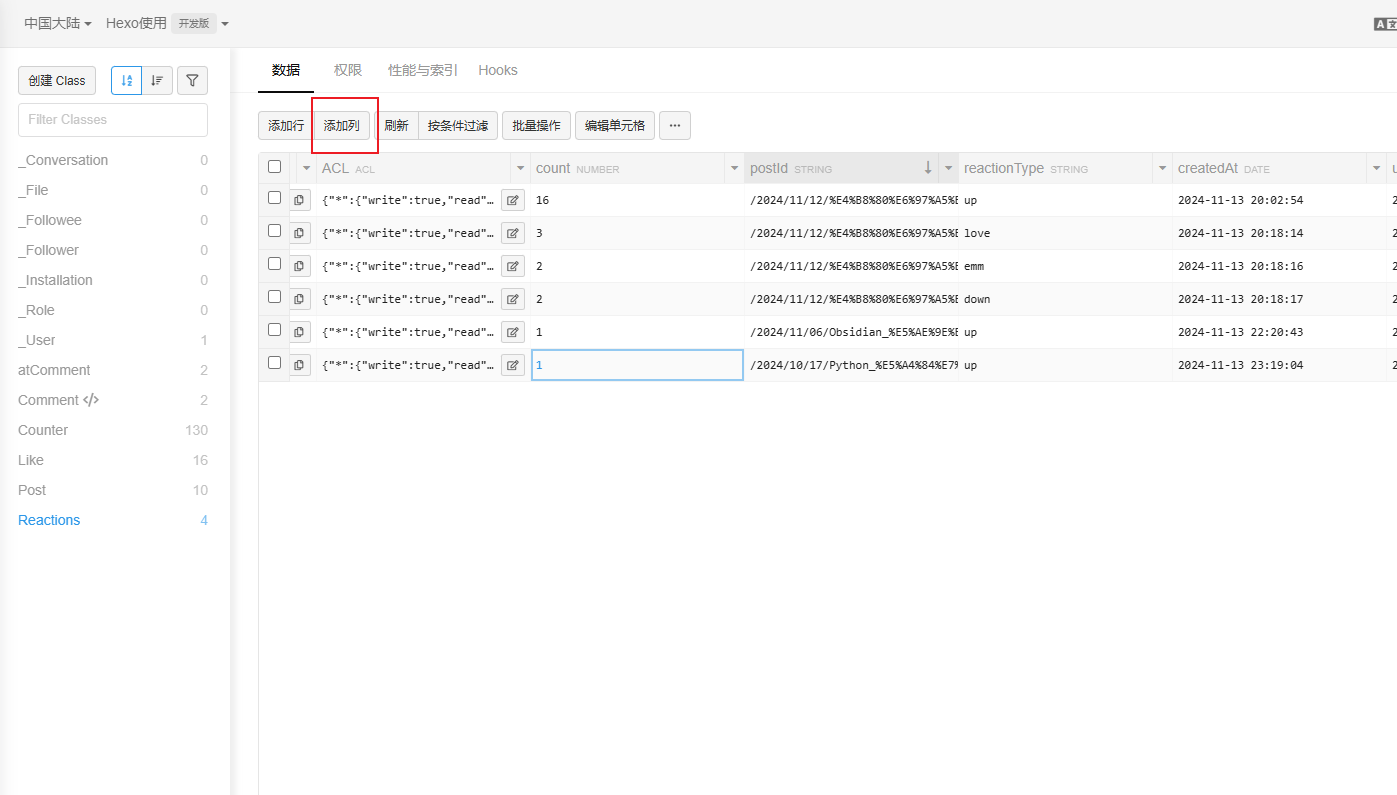This screenshot has width=1397, height=795.
Task: Open the ACL column dropdown arrow
Action: click(x=520, y=168)
